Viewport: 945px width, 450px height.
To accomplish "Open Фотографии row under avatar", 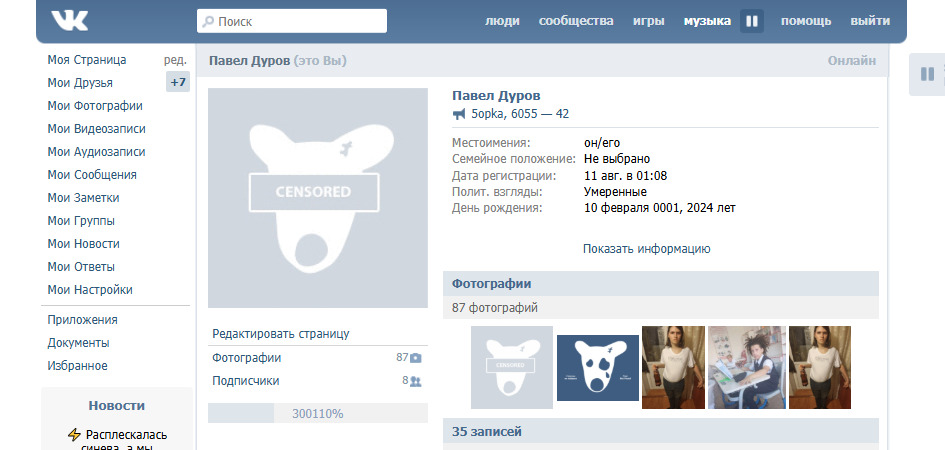I will point(318,358).
